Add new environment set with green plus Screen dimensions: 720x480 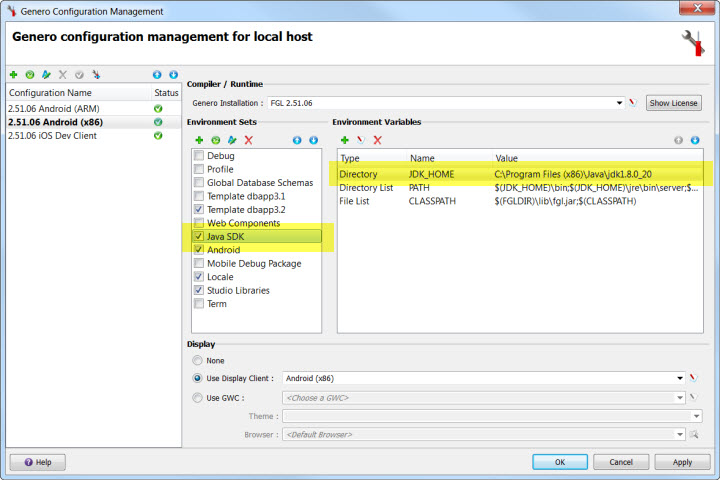(x=200, y=140)
